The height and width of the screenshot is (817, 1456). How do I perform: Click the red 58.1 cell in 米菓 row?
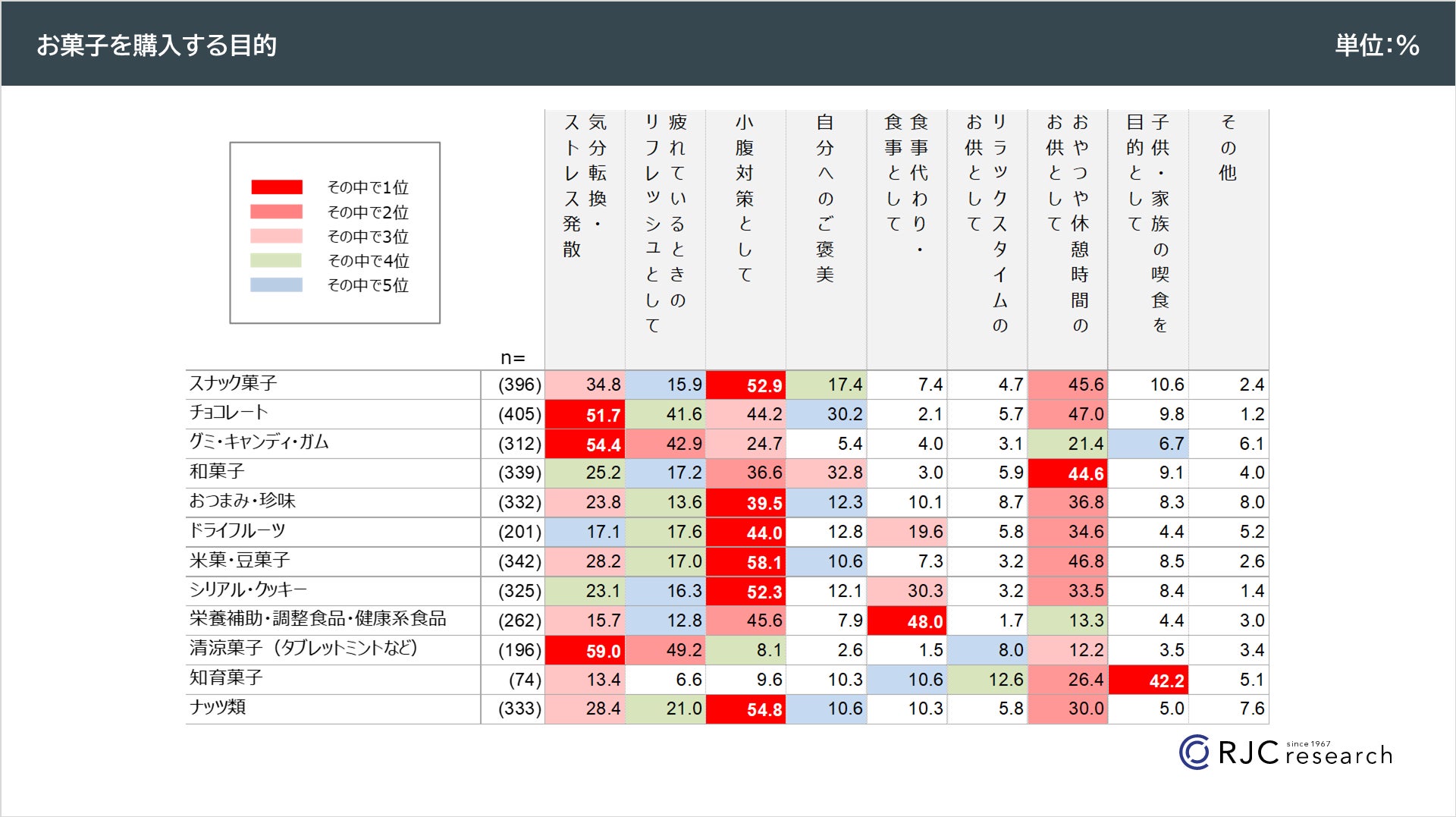(745, 561)
